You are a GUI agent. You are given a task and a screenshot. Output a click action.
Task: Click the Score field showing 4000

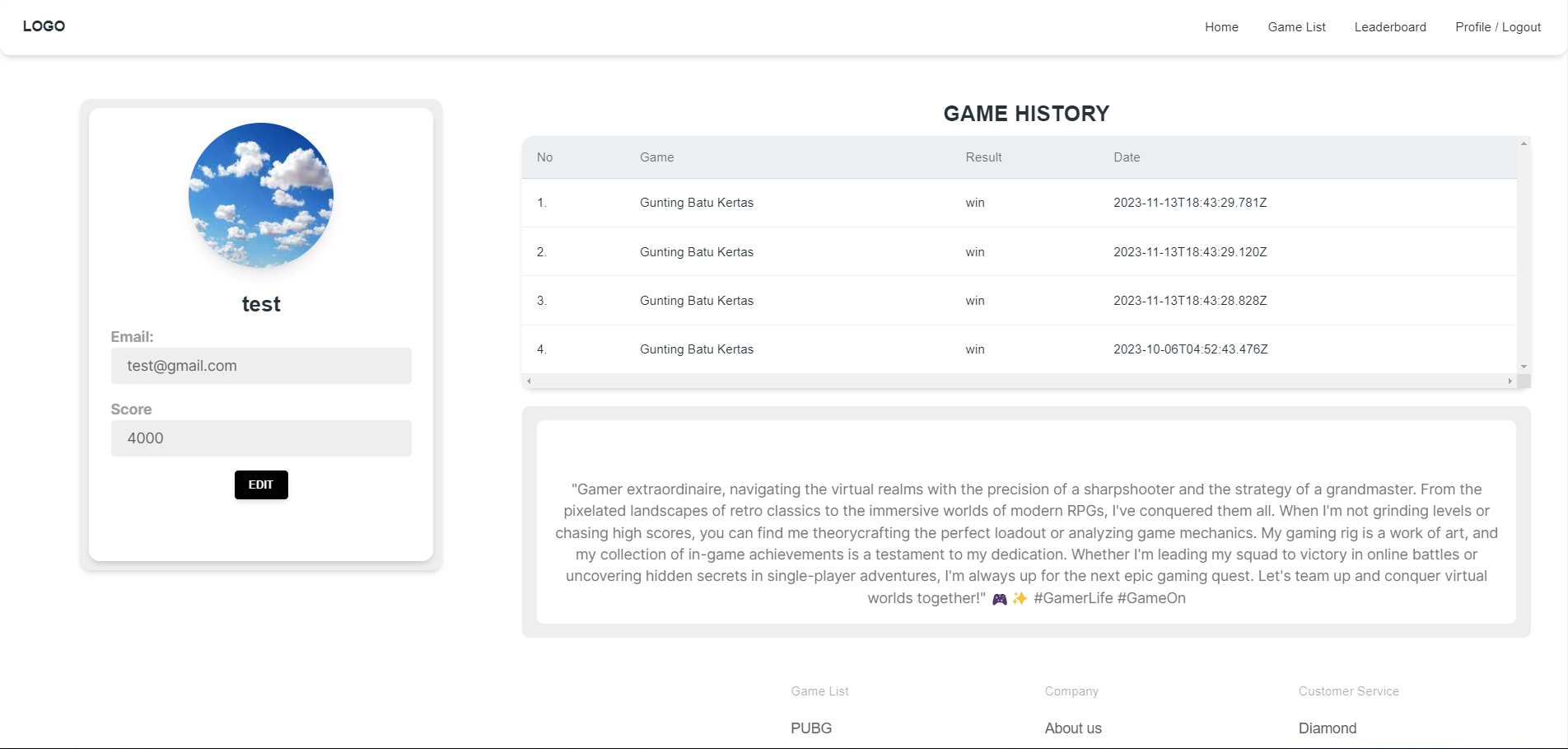(261, 438)
